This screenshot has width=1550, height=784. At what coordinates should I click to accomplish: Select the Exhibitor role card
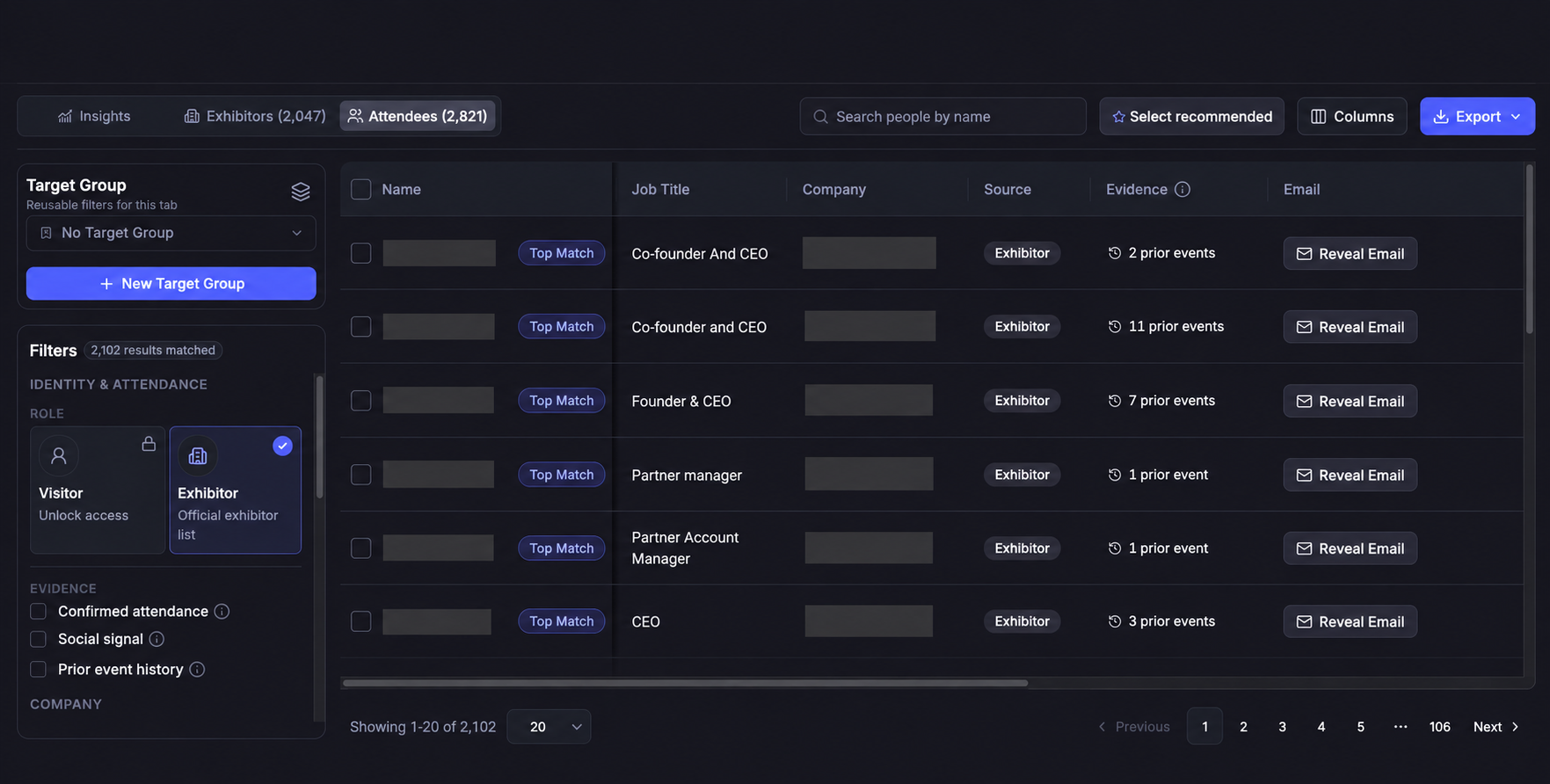coord(236,490)
